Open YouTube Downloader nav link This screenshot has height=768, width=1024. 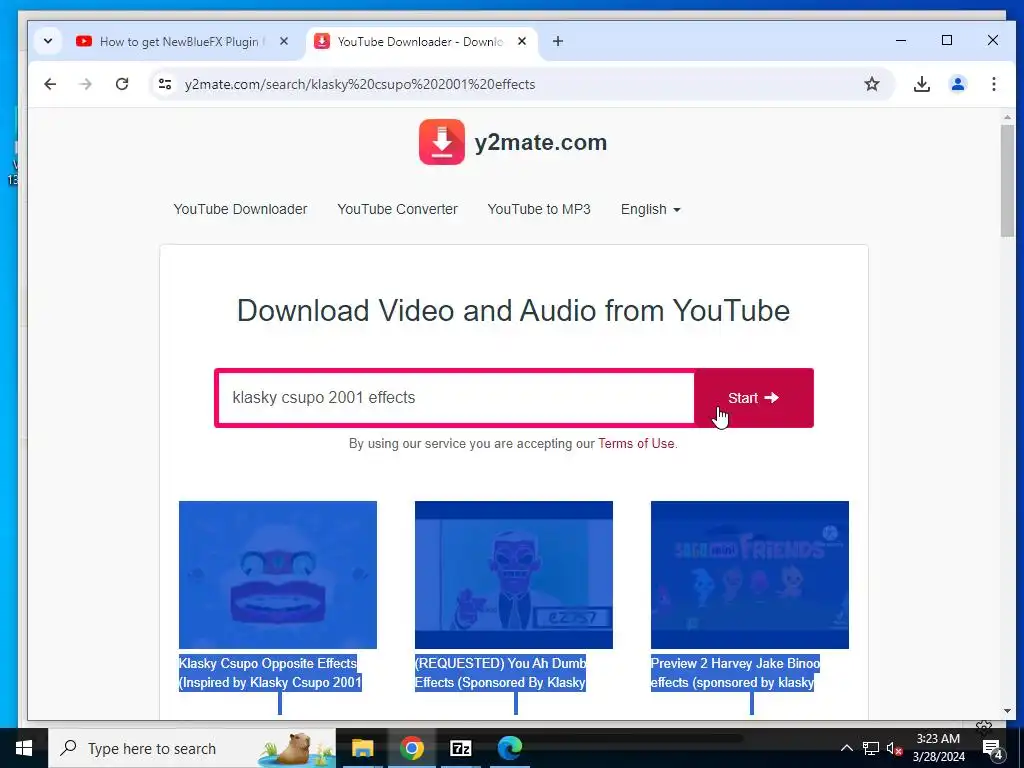point(240,209)
